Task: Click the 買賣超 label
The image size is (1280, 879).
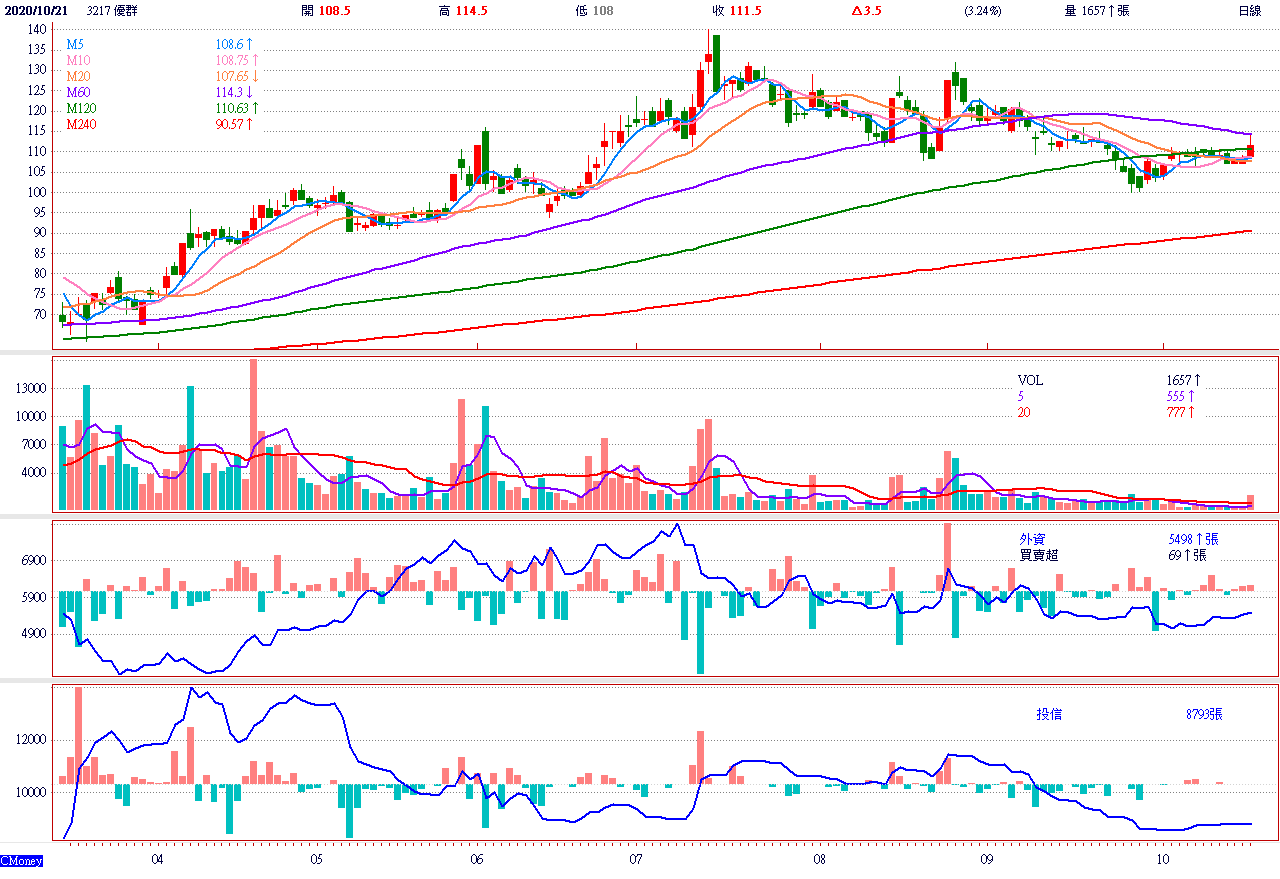Action: (1038, 555)
